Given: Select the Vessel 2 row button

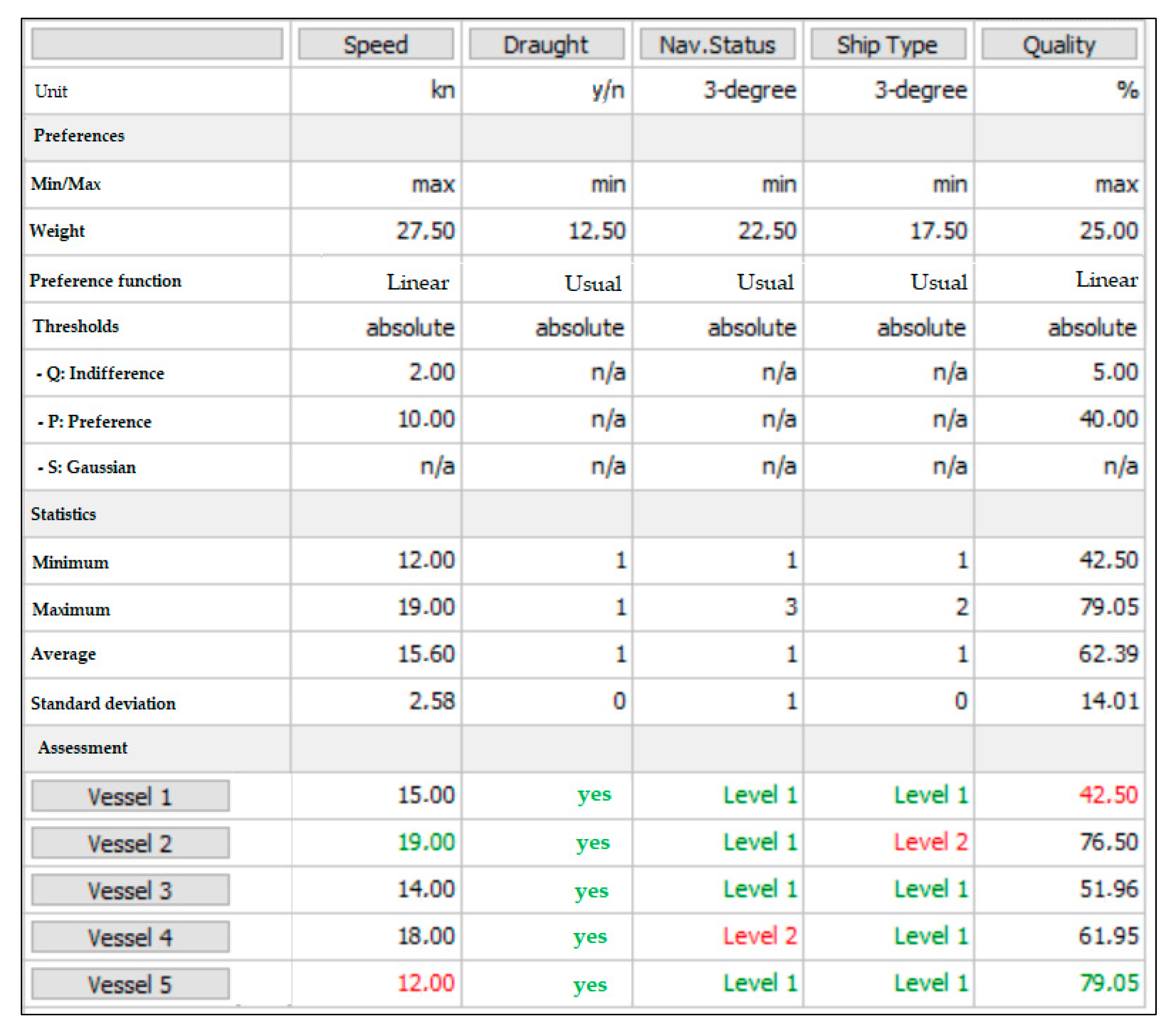Looking at the screenshot, I should (130, 843).
